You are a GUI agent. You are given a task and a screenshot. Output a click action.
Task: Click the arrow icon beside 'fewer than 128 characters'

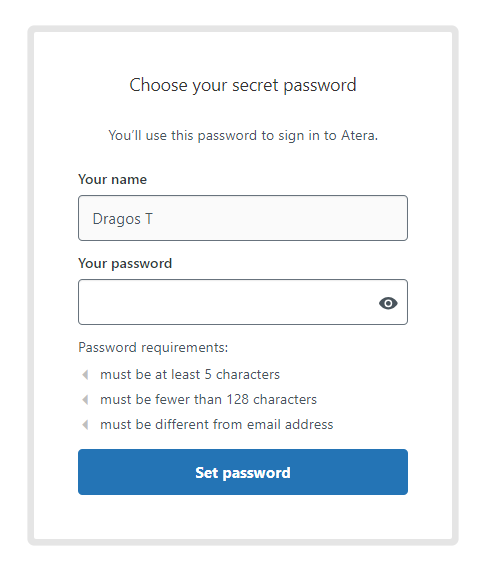[85, 399]
